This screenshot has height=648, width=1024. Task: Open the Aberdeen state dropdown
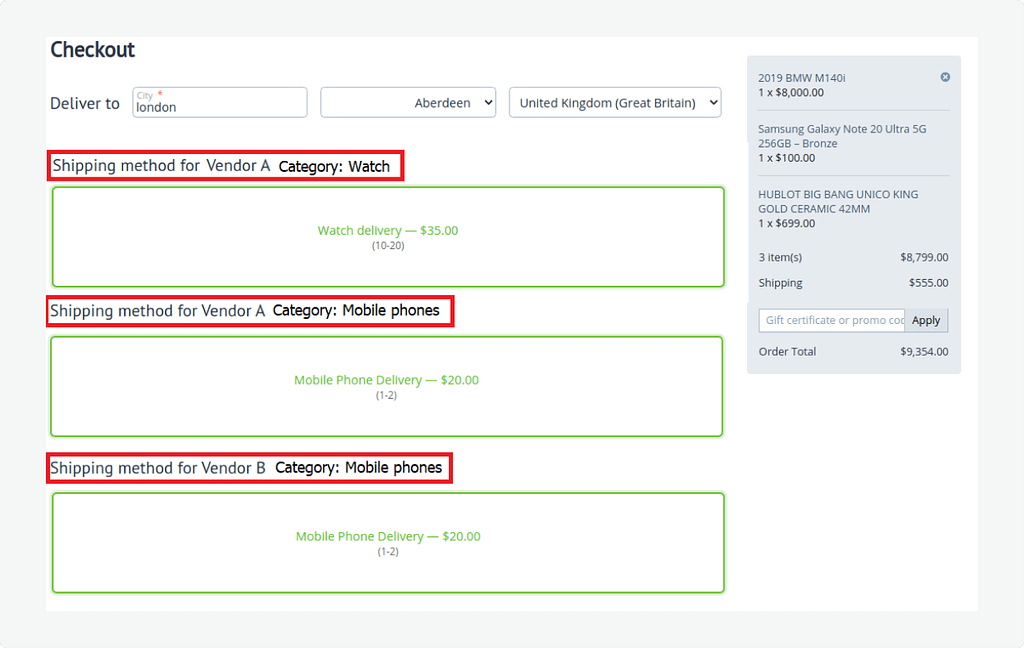click(408, 103)
